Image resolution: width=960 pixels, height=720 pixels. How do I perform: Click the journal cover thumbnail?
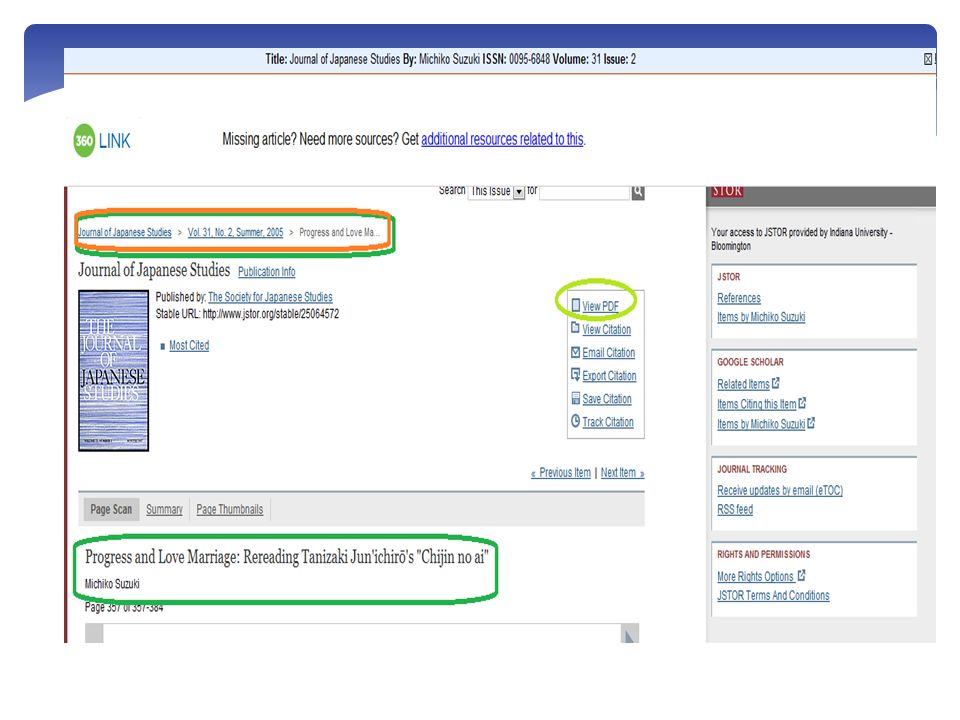pos(113,370)
